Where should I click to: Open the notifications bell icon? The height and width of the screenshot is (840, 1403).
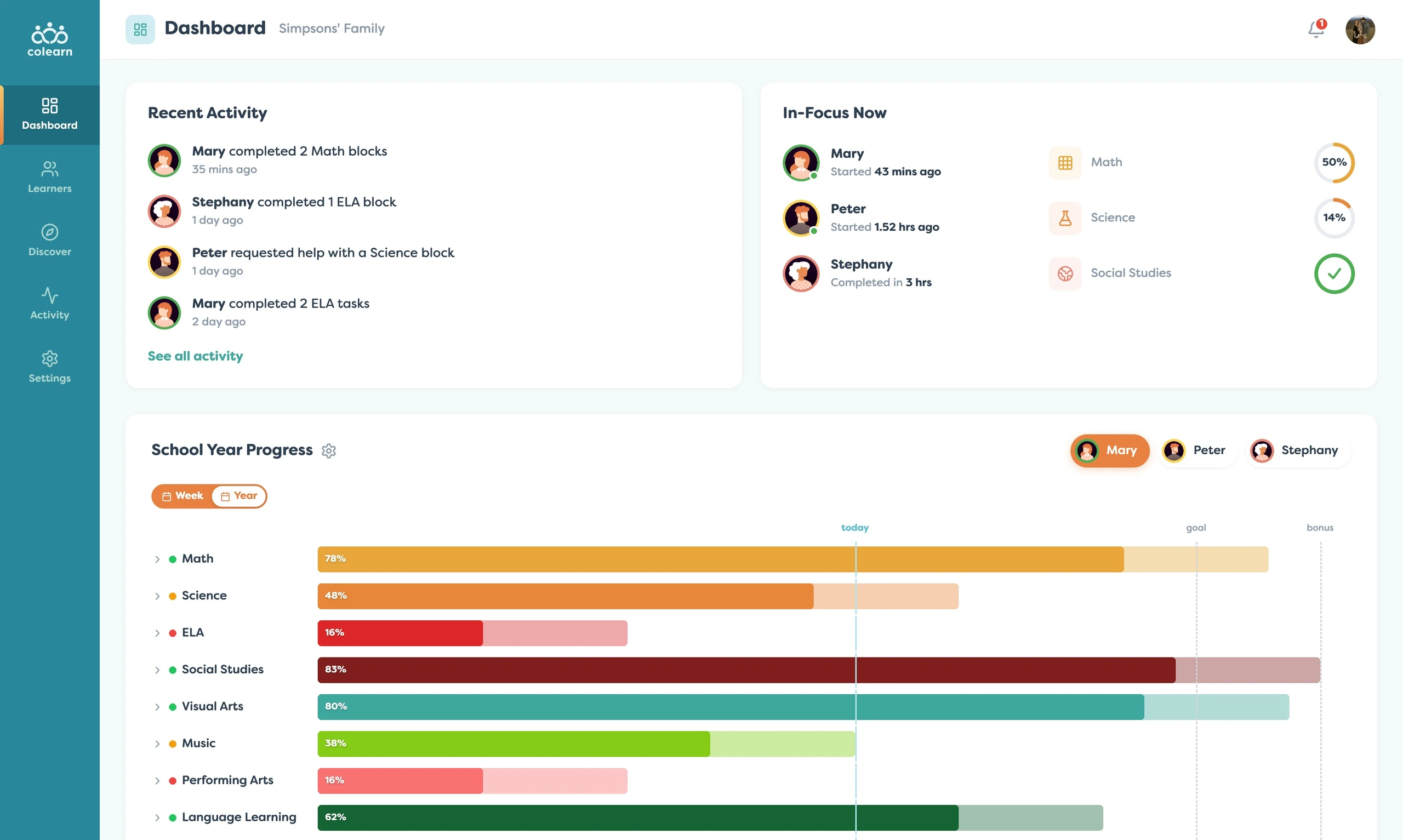coord(1316,28)
